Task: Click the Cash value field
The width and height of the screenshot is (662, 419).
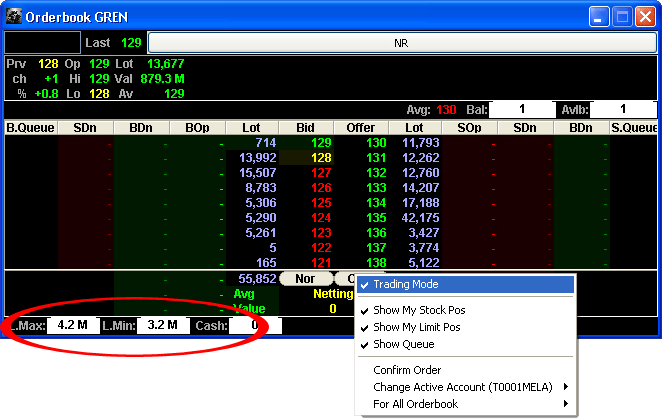Action: click(255, 325)
